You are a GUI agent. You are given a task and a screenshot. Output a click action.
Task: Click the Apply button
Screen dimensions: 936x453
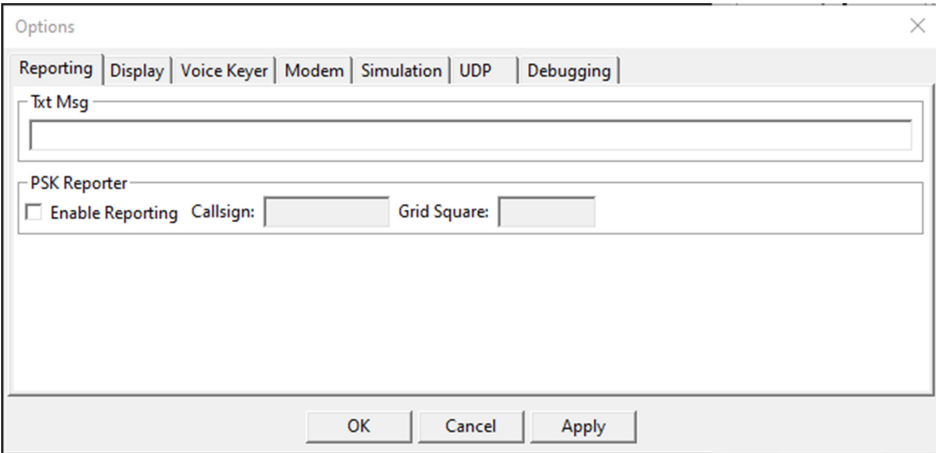583,426
